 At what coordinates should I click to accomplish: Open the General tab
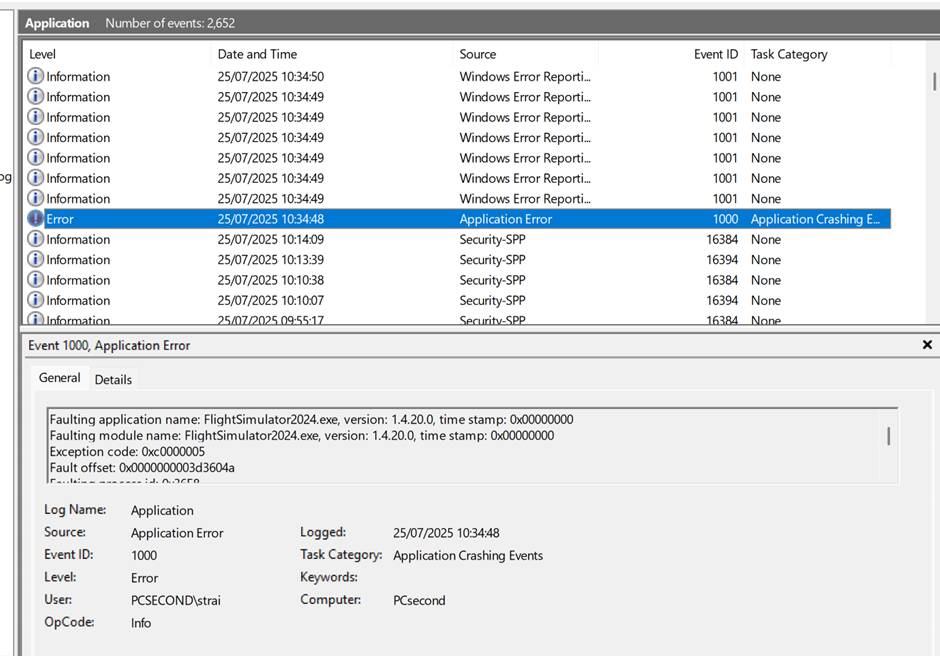tap(59, 378)
